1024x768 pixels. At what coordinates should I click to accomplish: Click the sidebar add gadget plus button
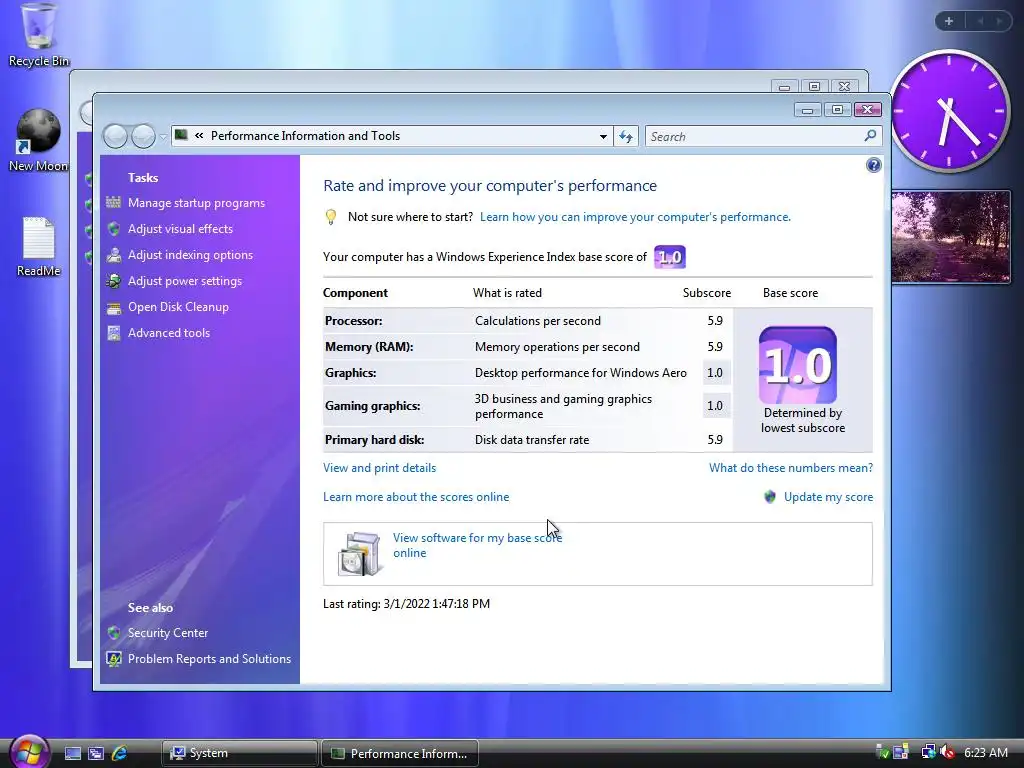pos(949,21)
